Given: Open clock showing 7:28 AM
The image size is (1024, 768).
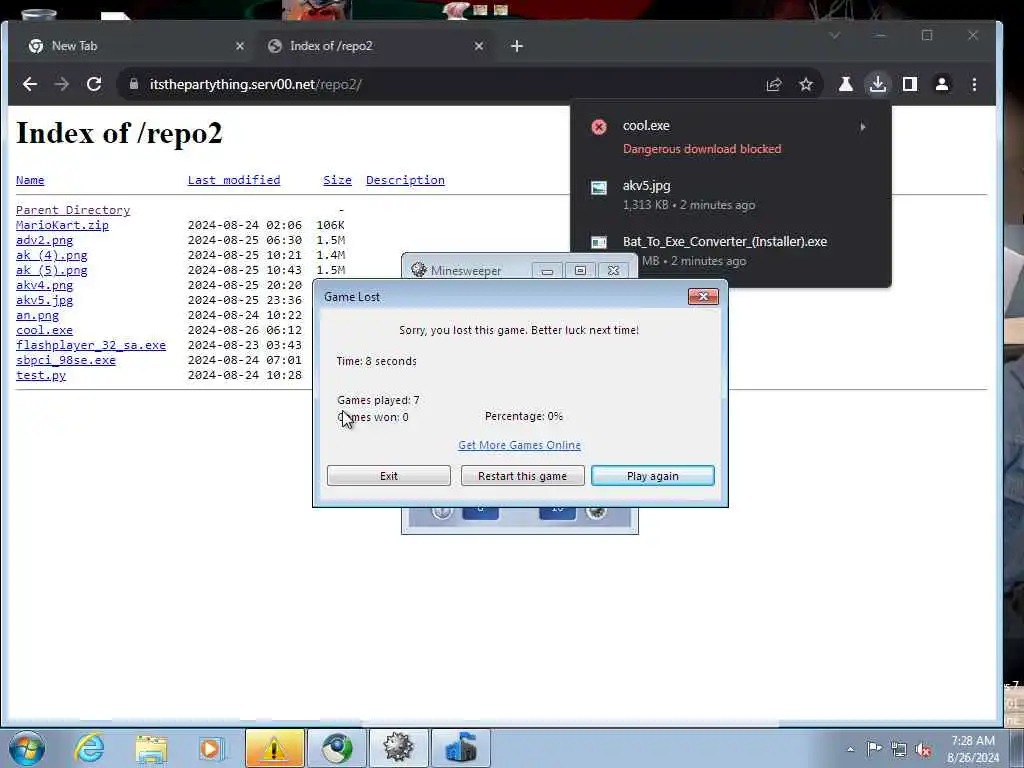Looking at the screenshot, I should click(x=973, y=749).
